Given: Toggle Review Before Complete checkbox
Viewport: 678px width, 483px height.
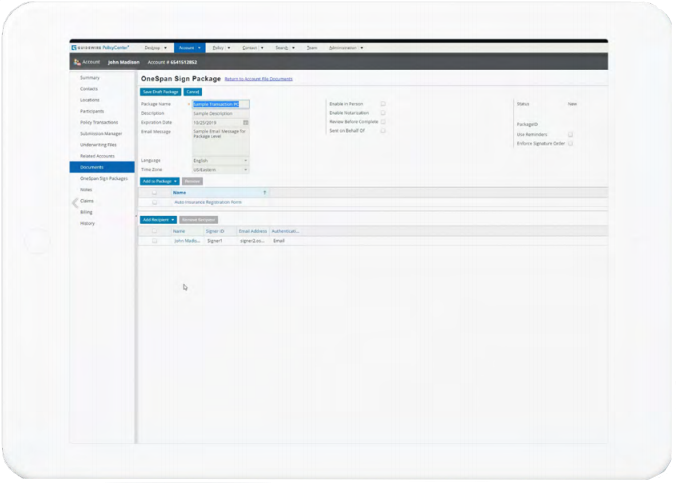Looking at the screenshot, I should tap(383, 122).
